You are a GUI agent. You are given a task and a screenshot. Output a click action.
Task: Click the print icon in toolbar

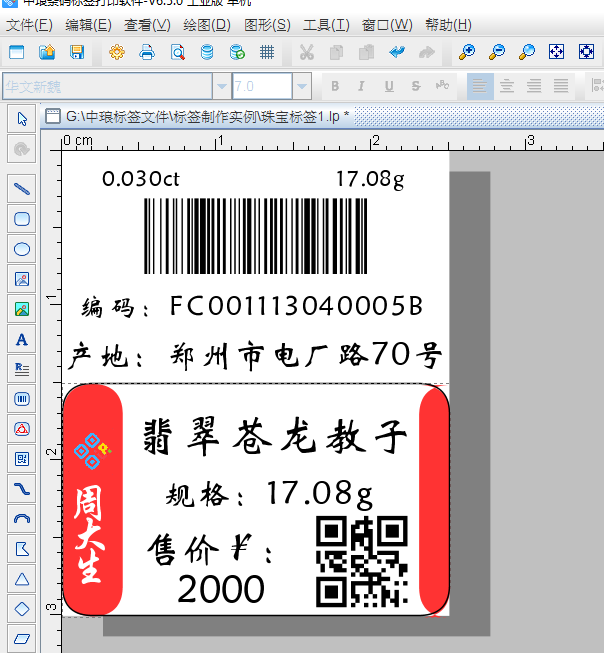tap(147, 52)
